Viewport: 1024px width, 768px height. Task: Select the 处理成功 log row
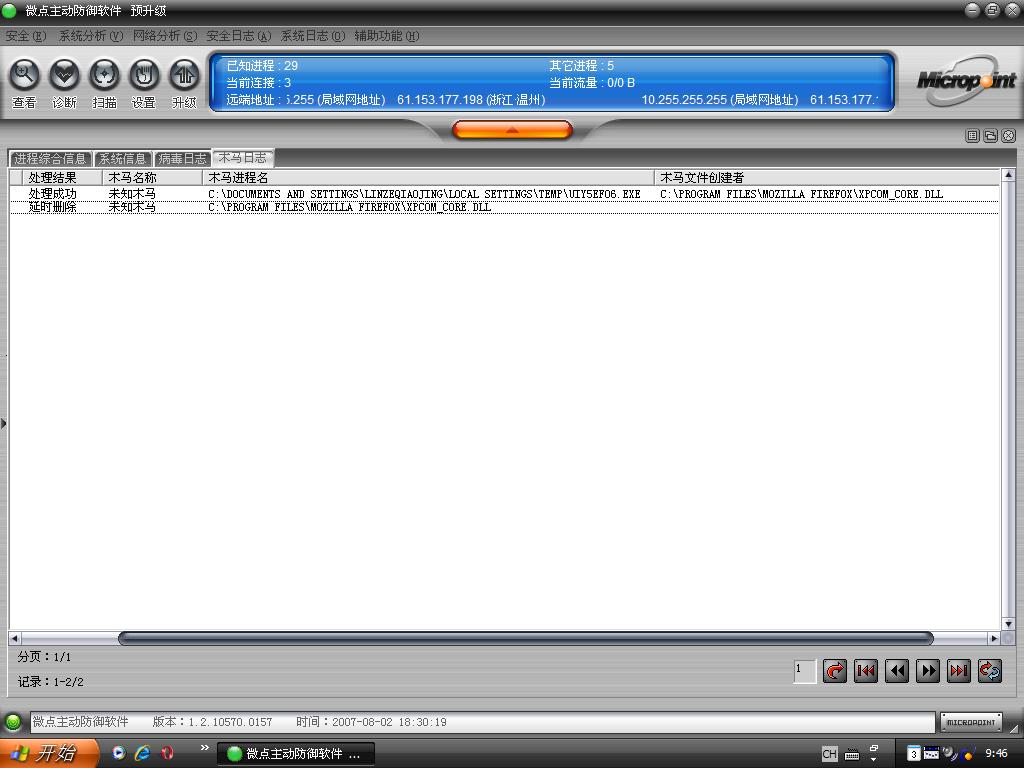pyautogui.click(x=504, y=194)
